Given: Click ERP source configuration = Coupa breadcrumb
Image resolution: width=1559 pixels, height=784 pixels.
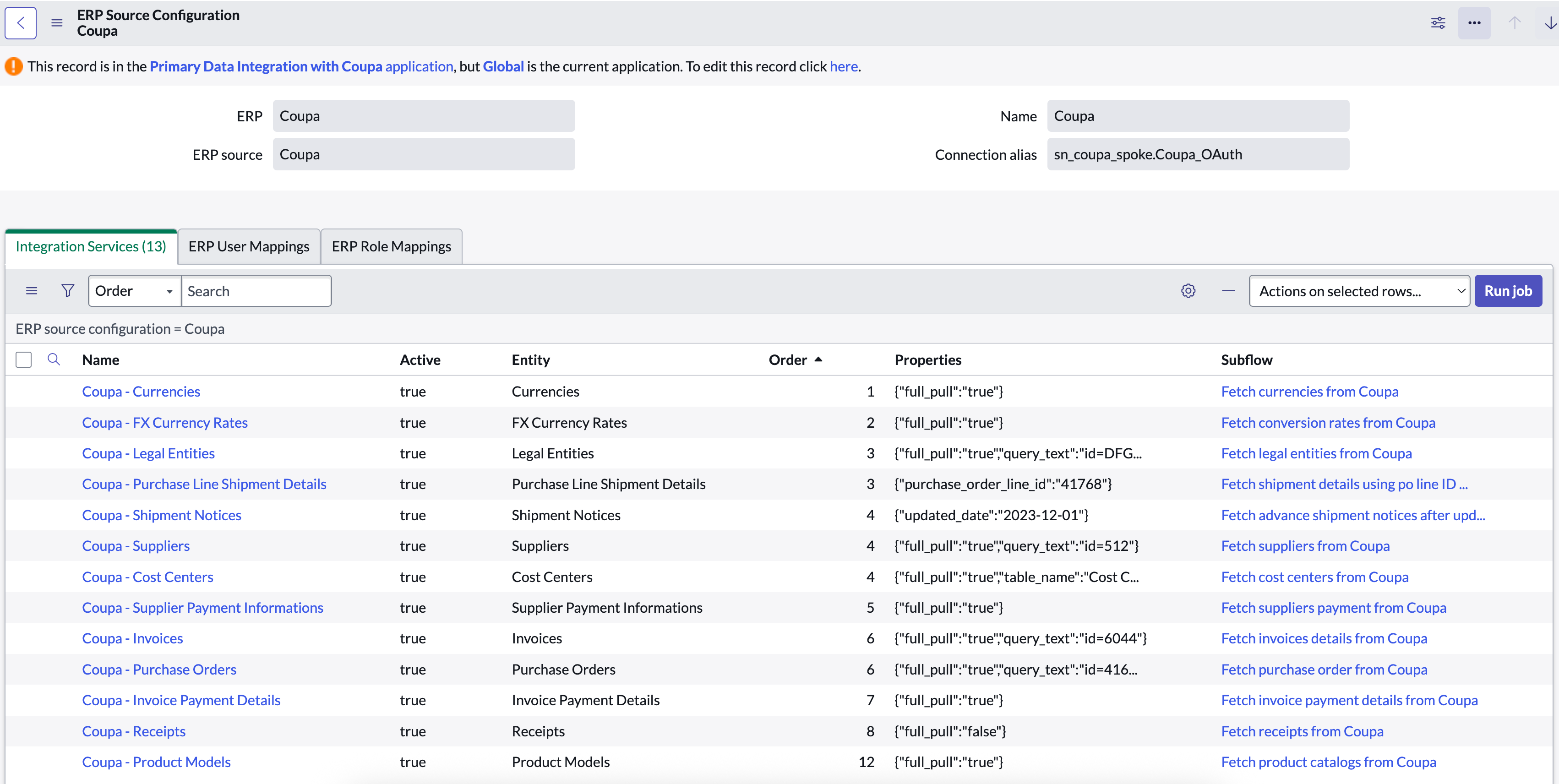Looking at the screenshot, I should point(120,328).
